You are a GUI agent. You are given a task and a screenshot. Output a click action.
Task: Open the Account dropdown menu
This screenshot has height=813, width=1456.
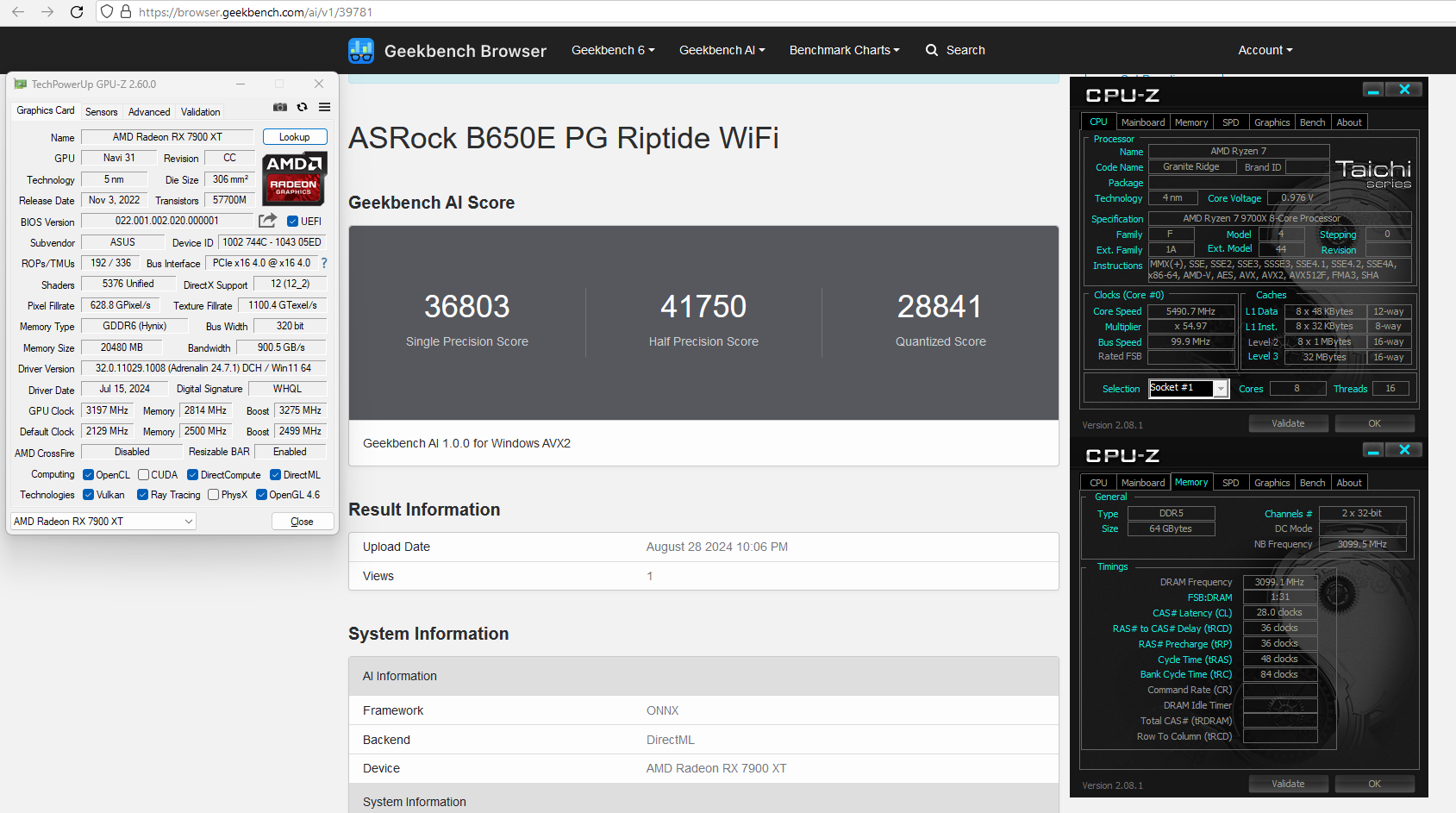[1265, 50]
